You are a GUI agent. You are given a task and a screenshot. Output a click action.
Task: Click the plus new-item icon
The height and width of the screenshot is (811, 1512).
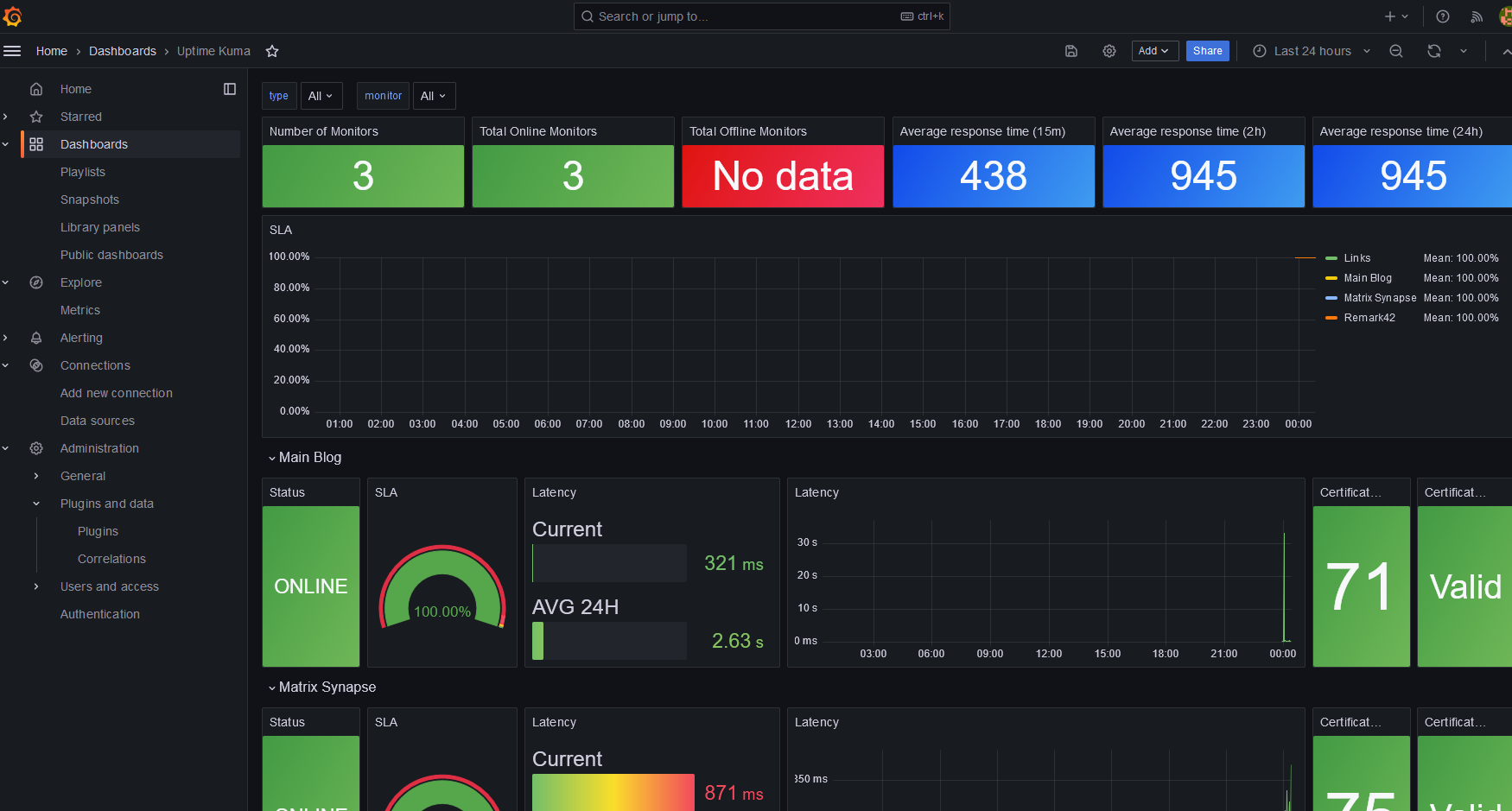[x=1396, y=16]
